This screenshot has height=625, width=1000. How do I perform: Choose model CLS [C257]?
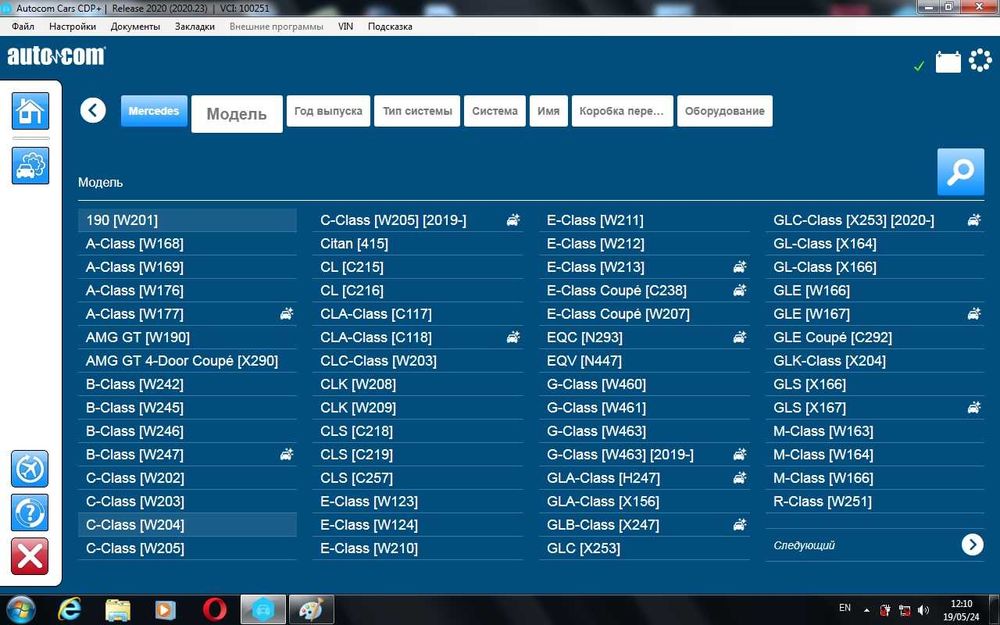418,478
